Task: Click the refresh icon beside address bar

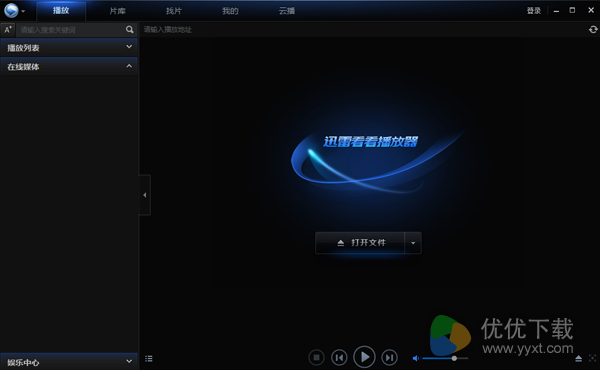Action: click(x=593, y=29)
